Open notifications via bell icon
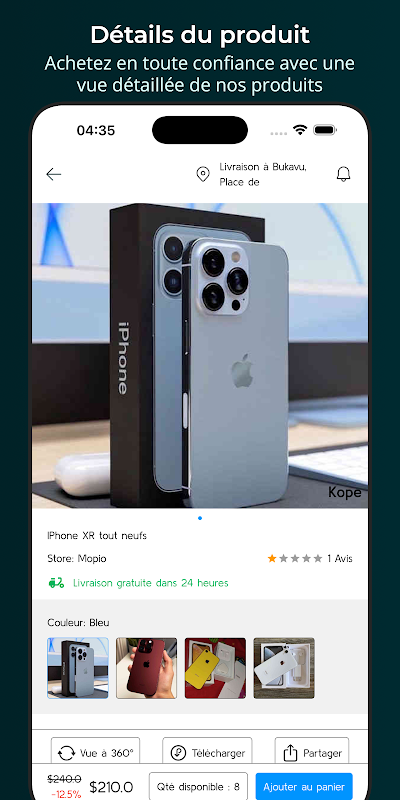This screenshot has width=400, height=800. click(x=343, y=174)
